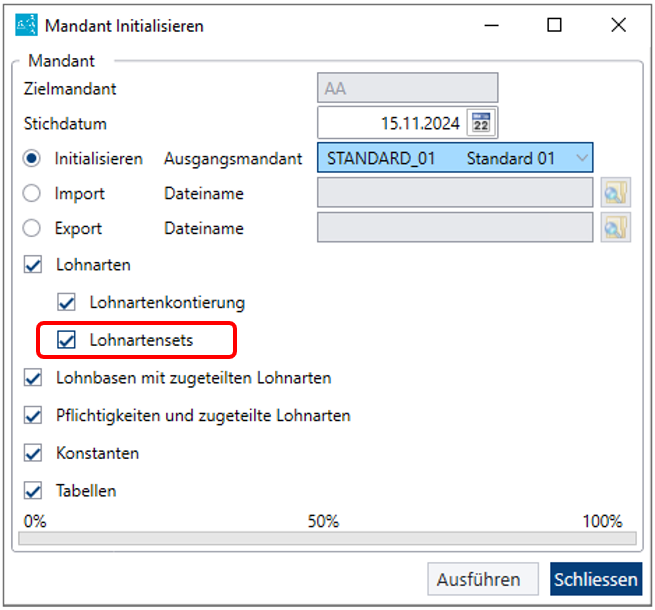Click the Schliessen button

pyautogui.click(x=596, y=579)
